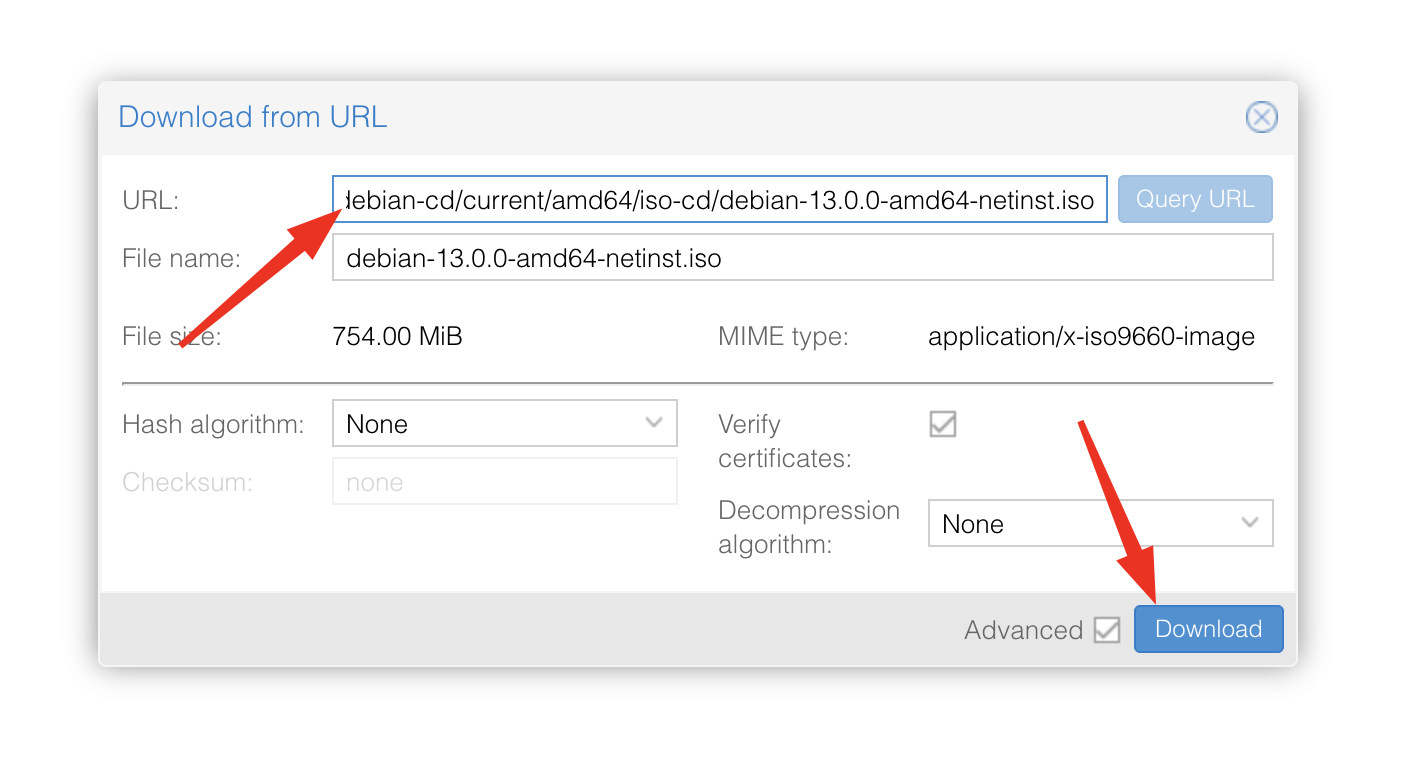Click the blue Download button
Viewport: 1415px width, 764px height.
tap(1208, 629)
